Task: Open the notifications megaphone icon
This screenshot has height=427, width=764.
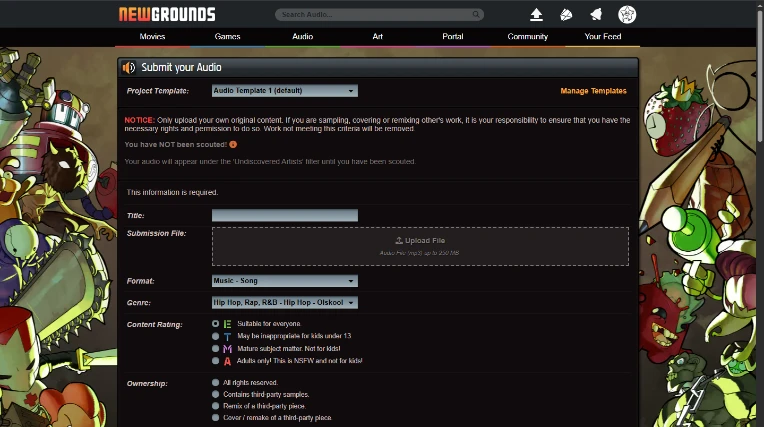Action: point(596,15)
